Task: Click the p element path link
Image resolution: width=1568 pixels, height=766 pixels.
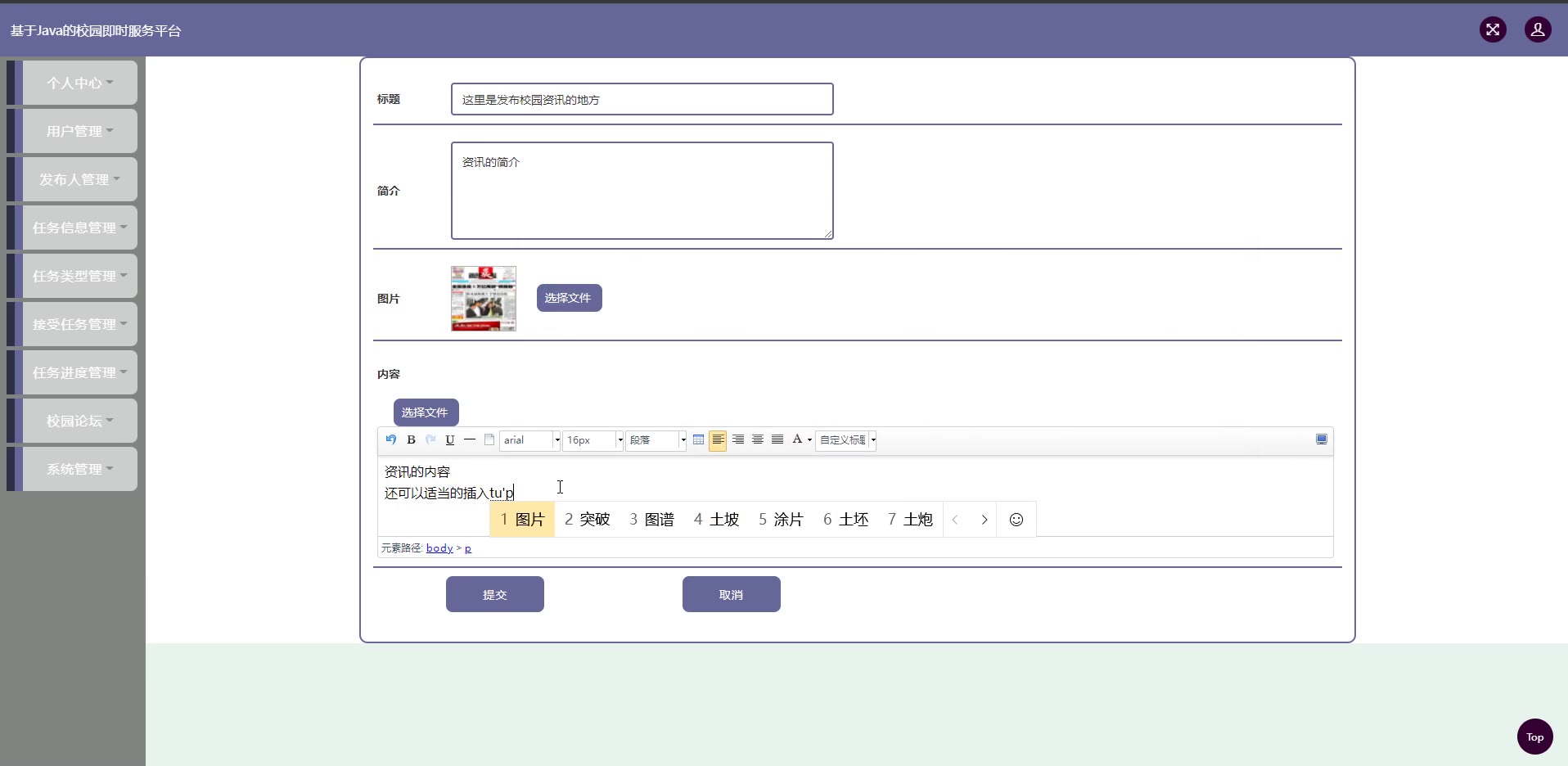Action: 468,548
